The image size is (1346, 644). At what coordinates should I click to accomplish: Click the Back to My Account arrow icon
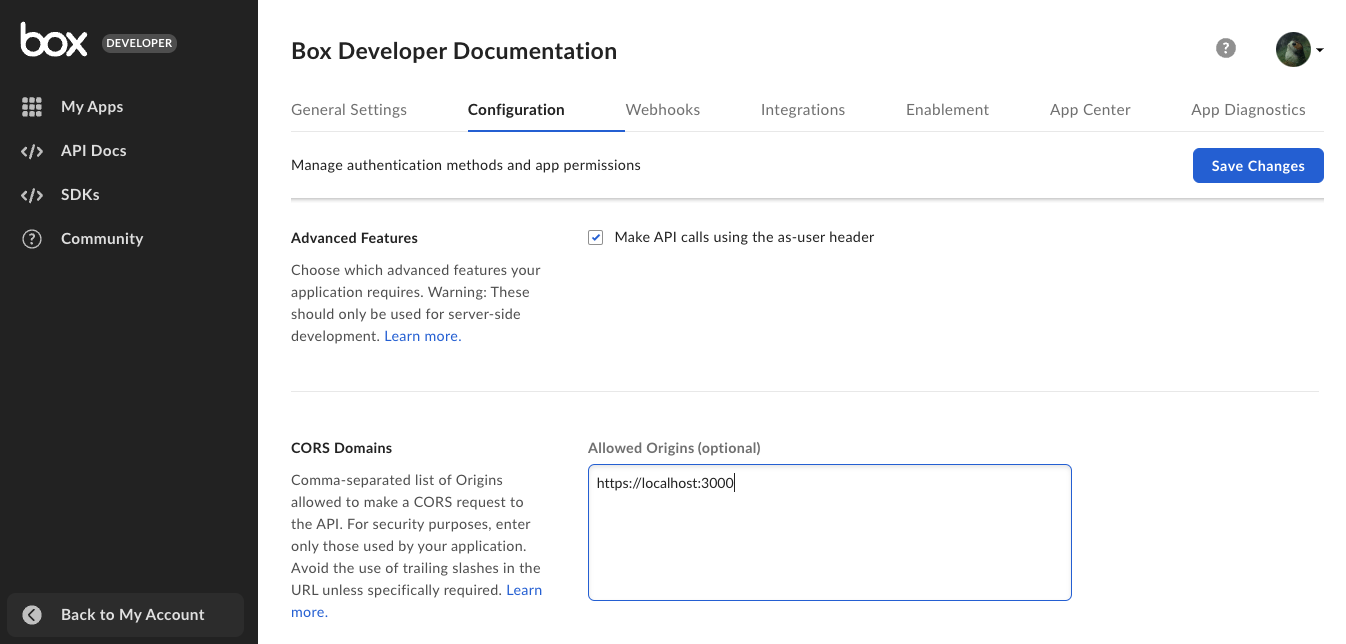pyautogui.click(x=32, y=615)
